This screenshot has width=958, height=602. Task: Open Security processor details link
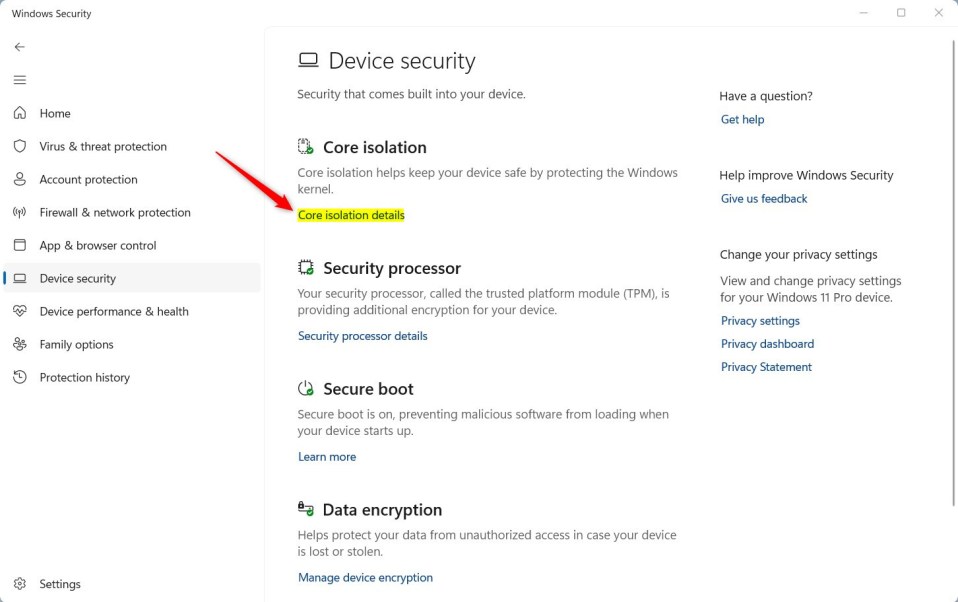(x=363, y=336)
